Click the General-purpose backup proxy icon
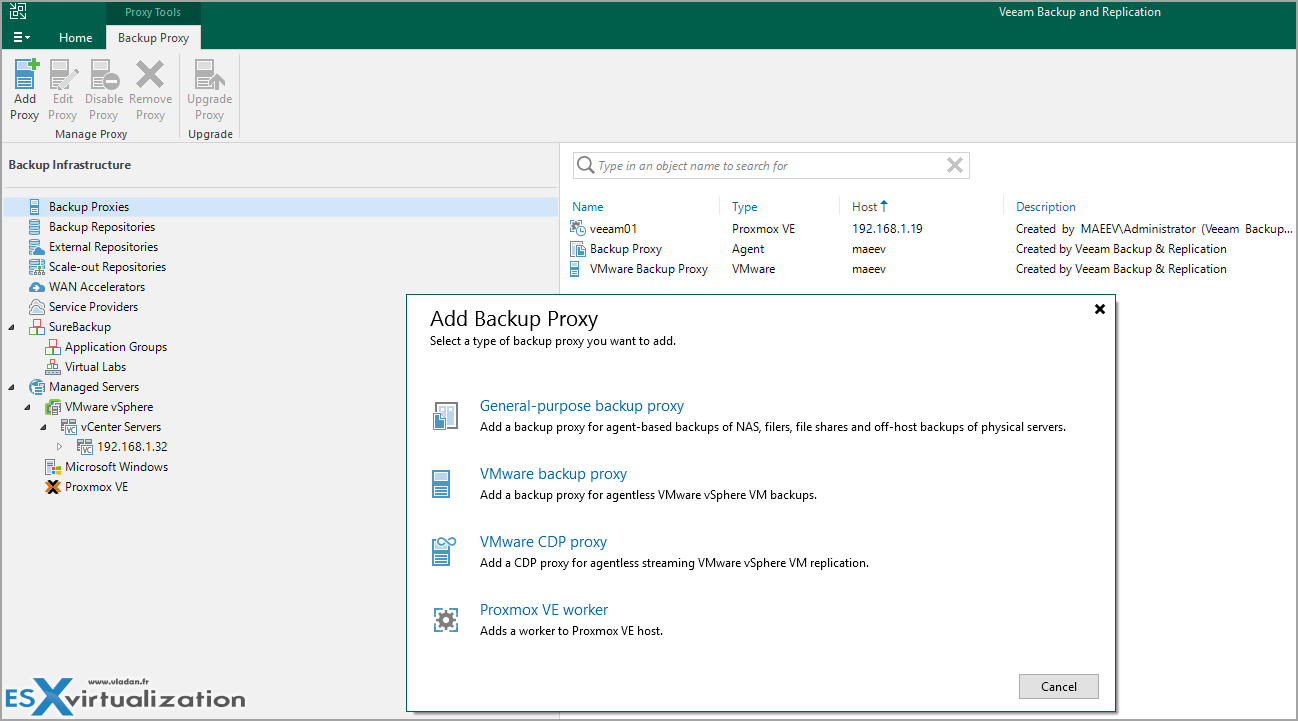 pyautogui.click(x=445, y=416)
